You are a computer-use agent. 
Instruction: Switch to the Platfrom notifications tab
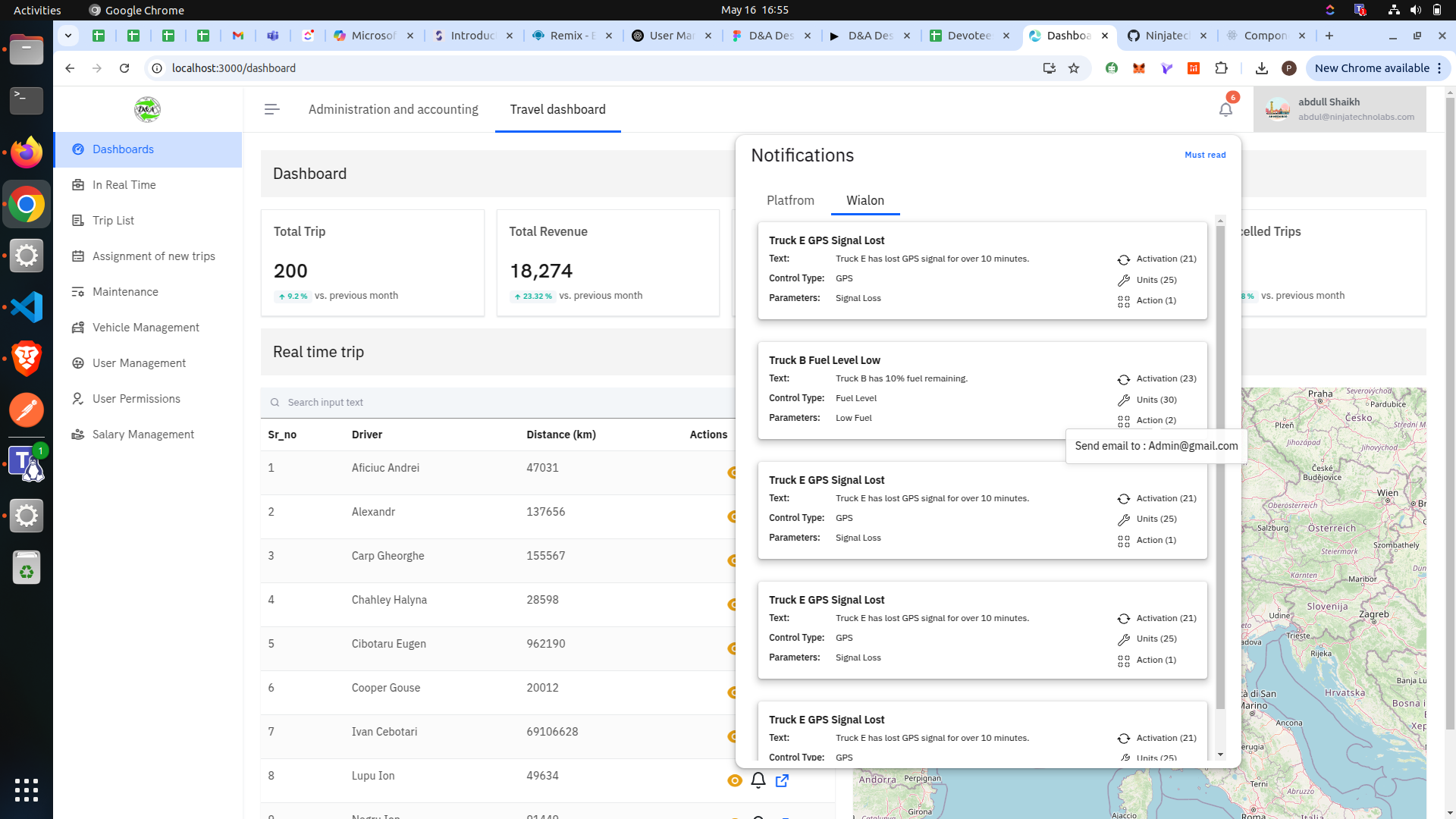pyautogui.click(x=790, y=200)
